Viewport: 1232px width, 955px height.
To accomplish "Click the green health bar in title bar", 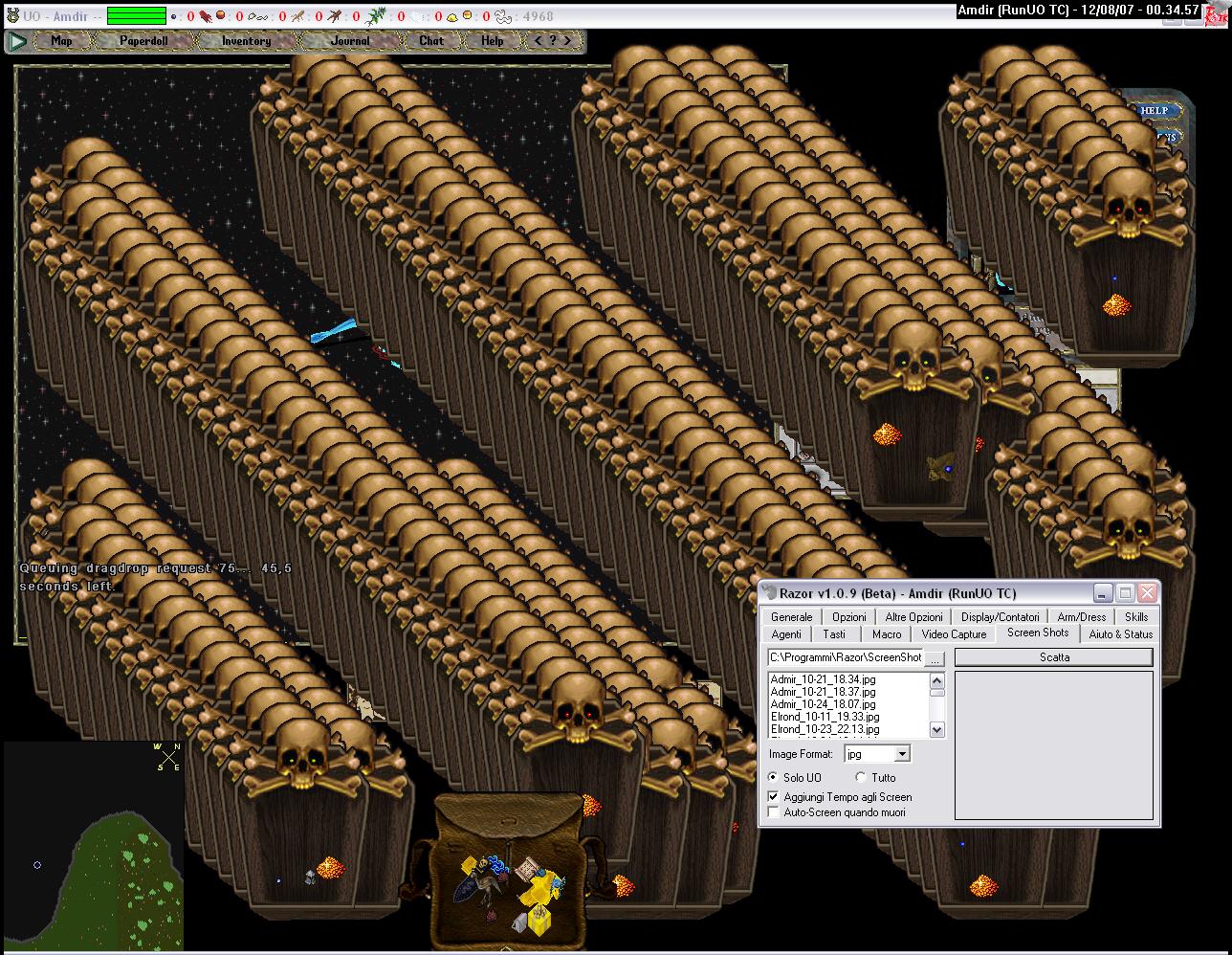I will click(x=136, y=16).
